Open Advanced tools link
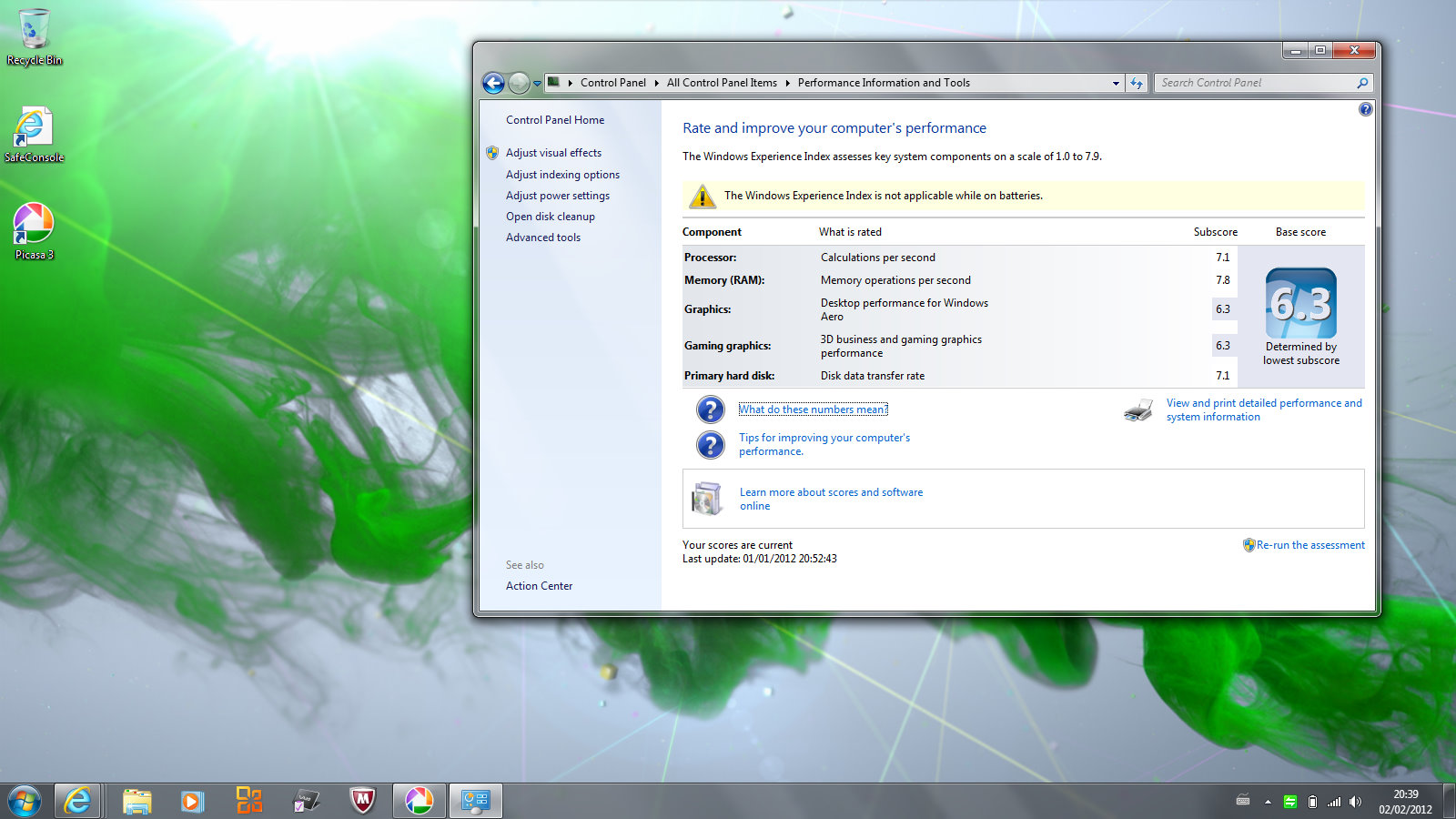This screenshot has width=1456, height=819. coord(543,238)
